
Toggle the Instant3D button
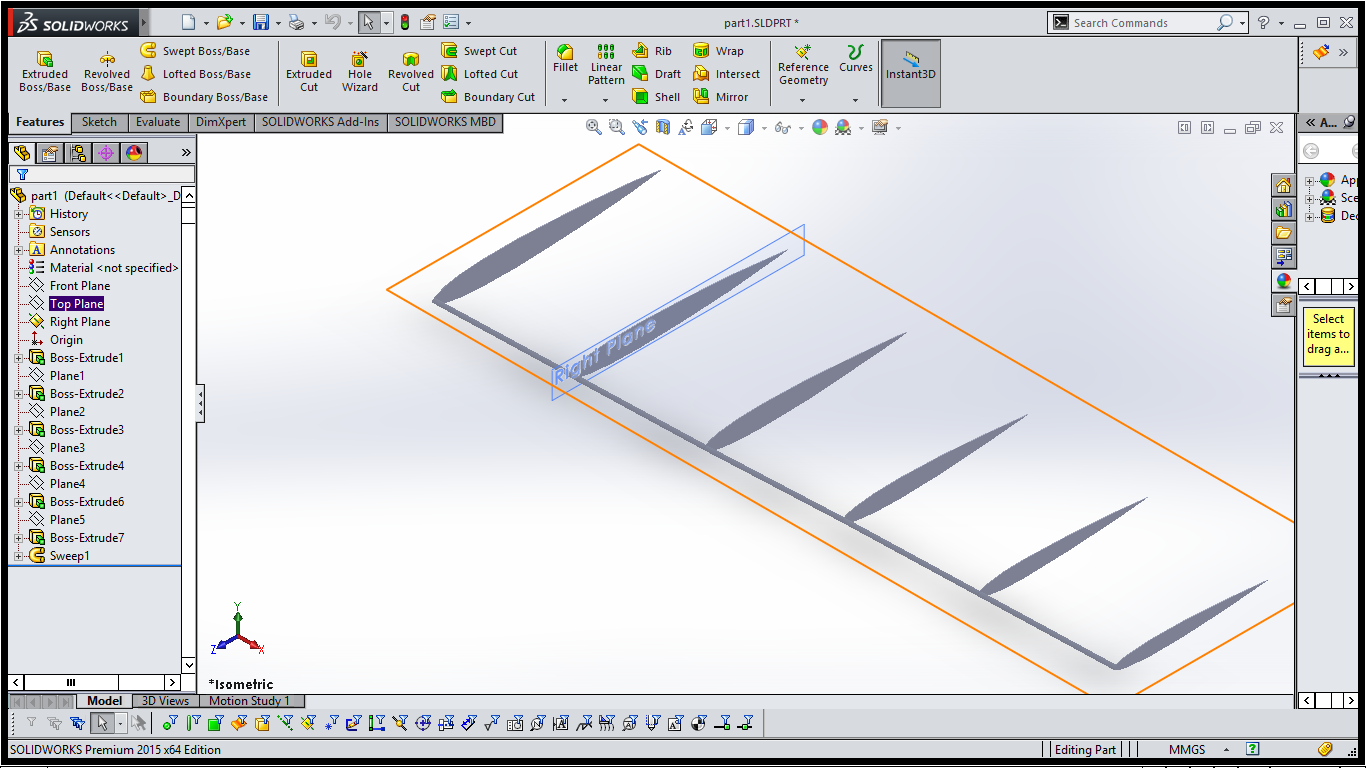coord(910,73)
